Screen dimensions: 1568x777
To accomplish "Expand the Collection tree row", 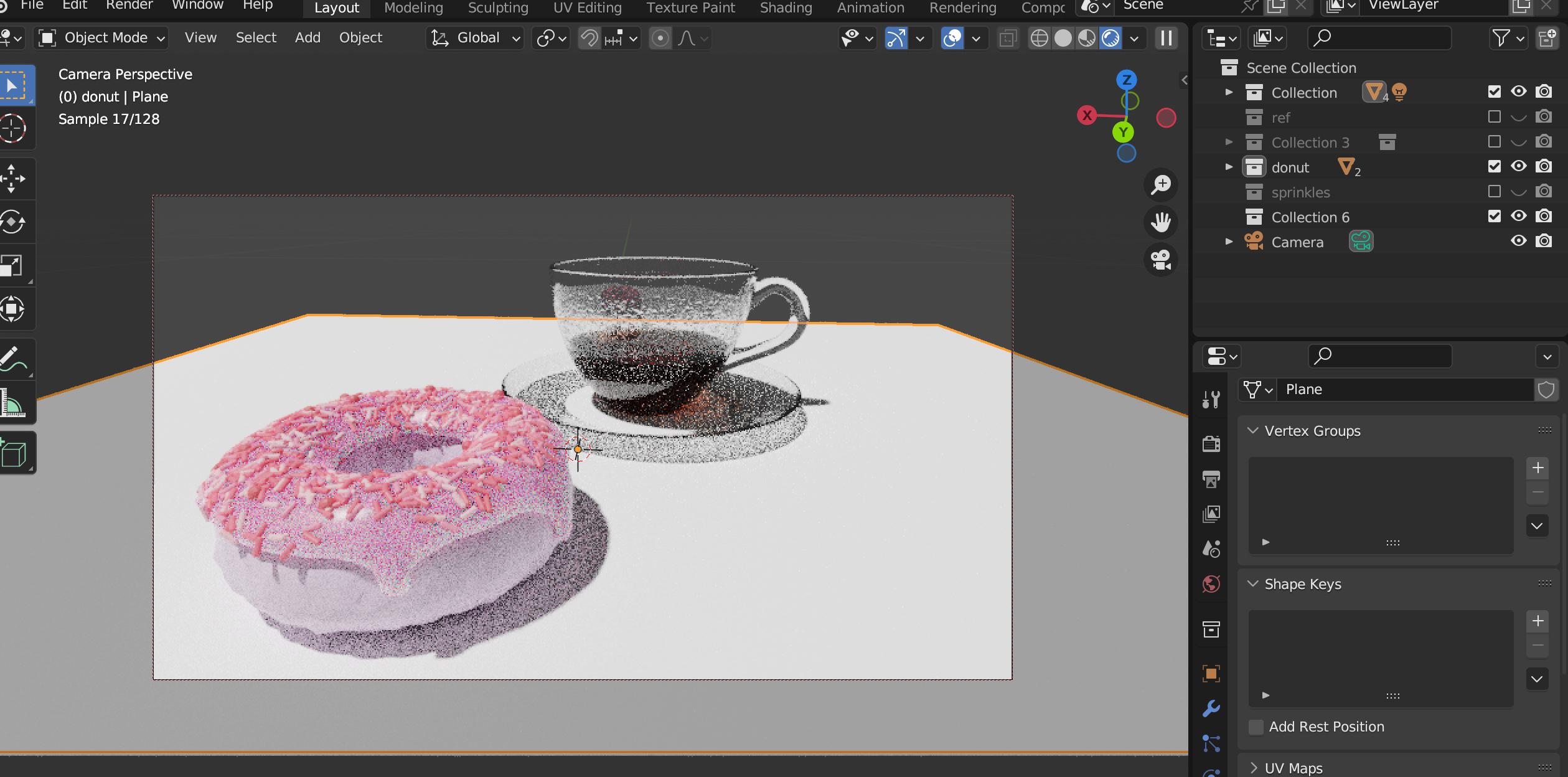I will click(x=1229, y=92).
